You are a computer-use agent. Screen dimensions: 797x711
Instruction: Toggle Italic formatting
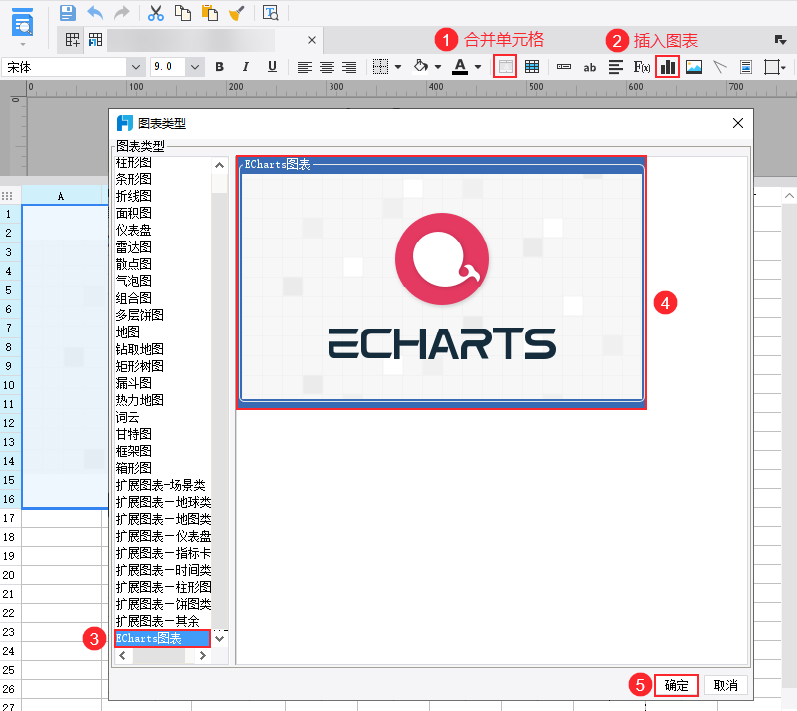pos(246,67)
